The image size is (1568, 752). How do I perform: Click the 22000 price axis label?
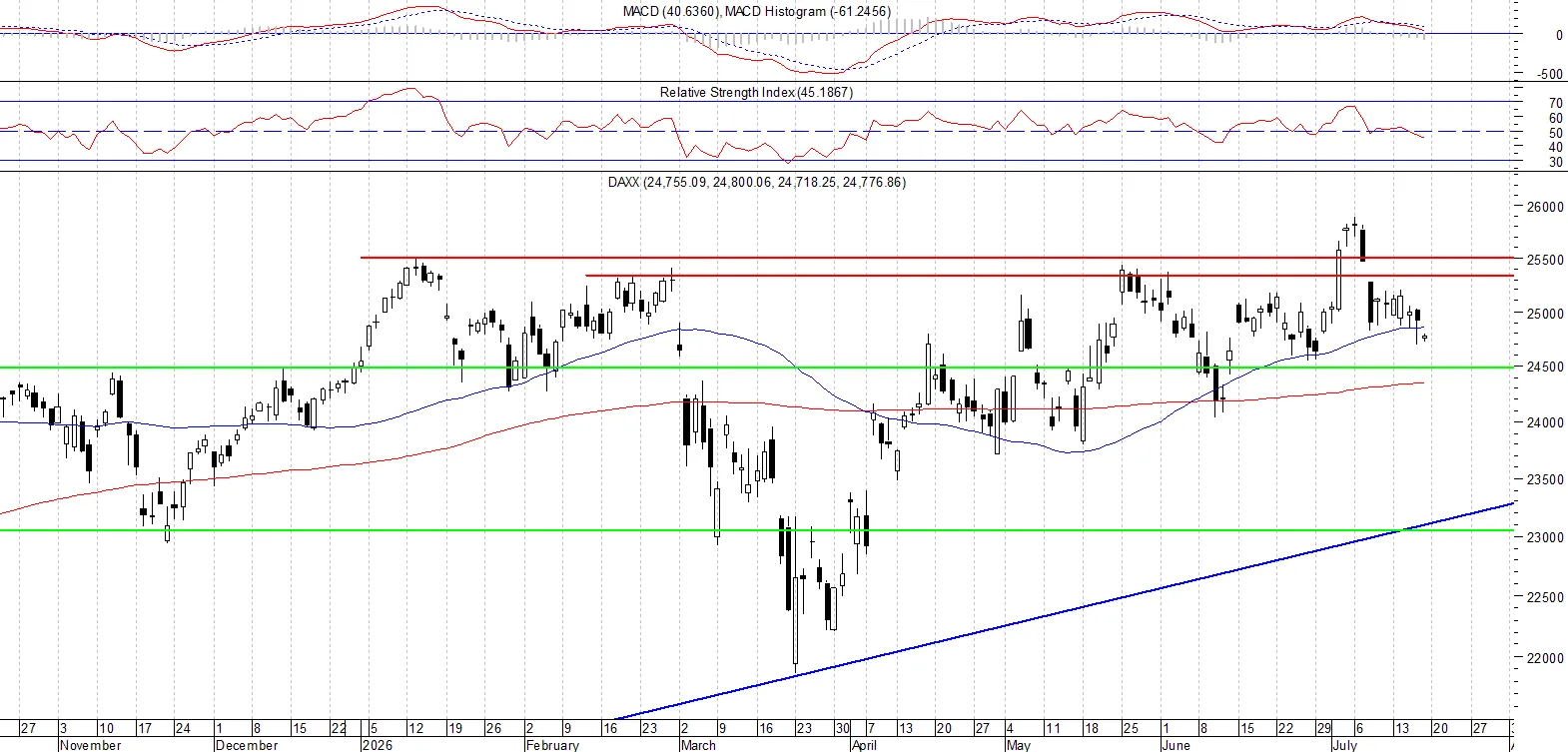coord(1544,658)
